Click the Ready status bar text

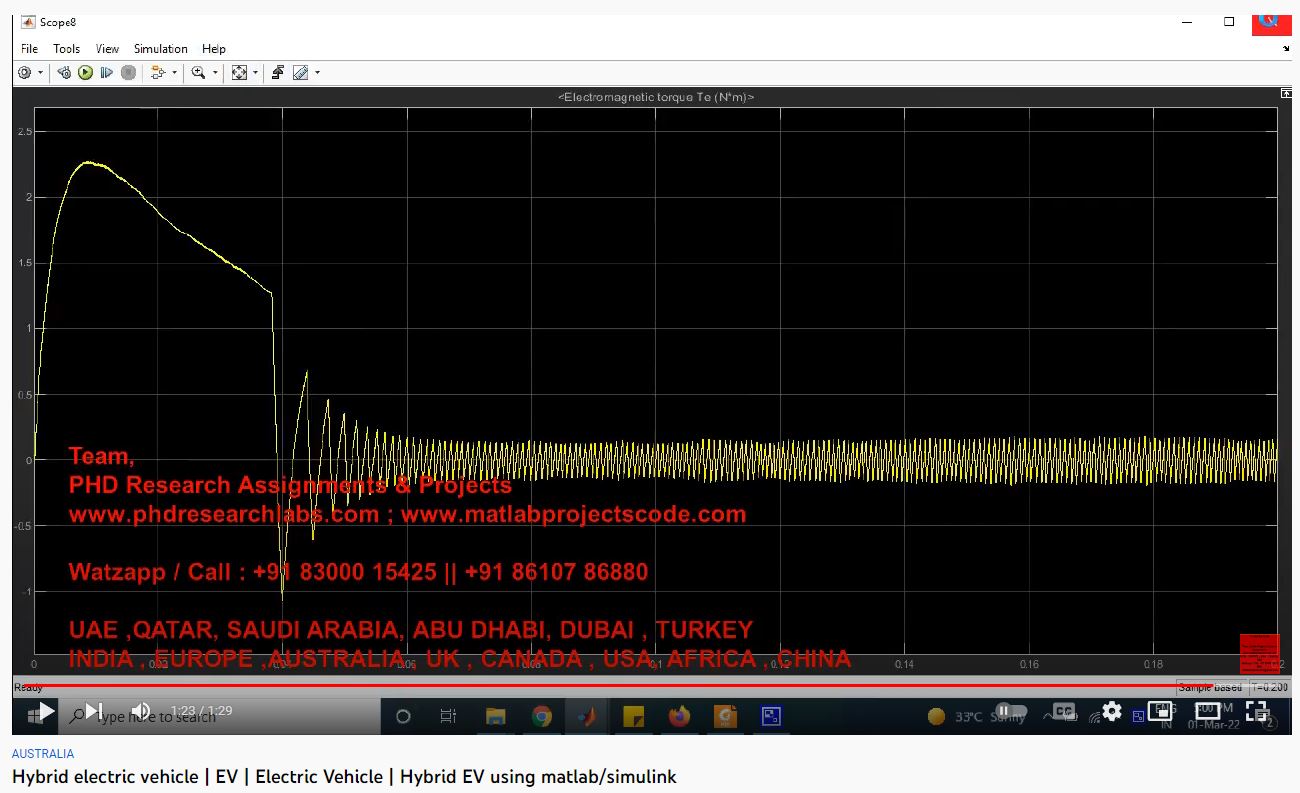tap(28, 688)
